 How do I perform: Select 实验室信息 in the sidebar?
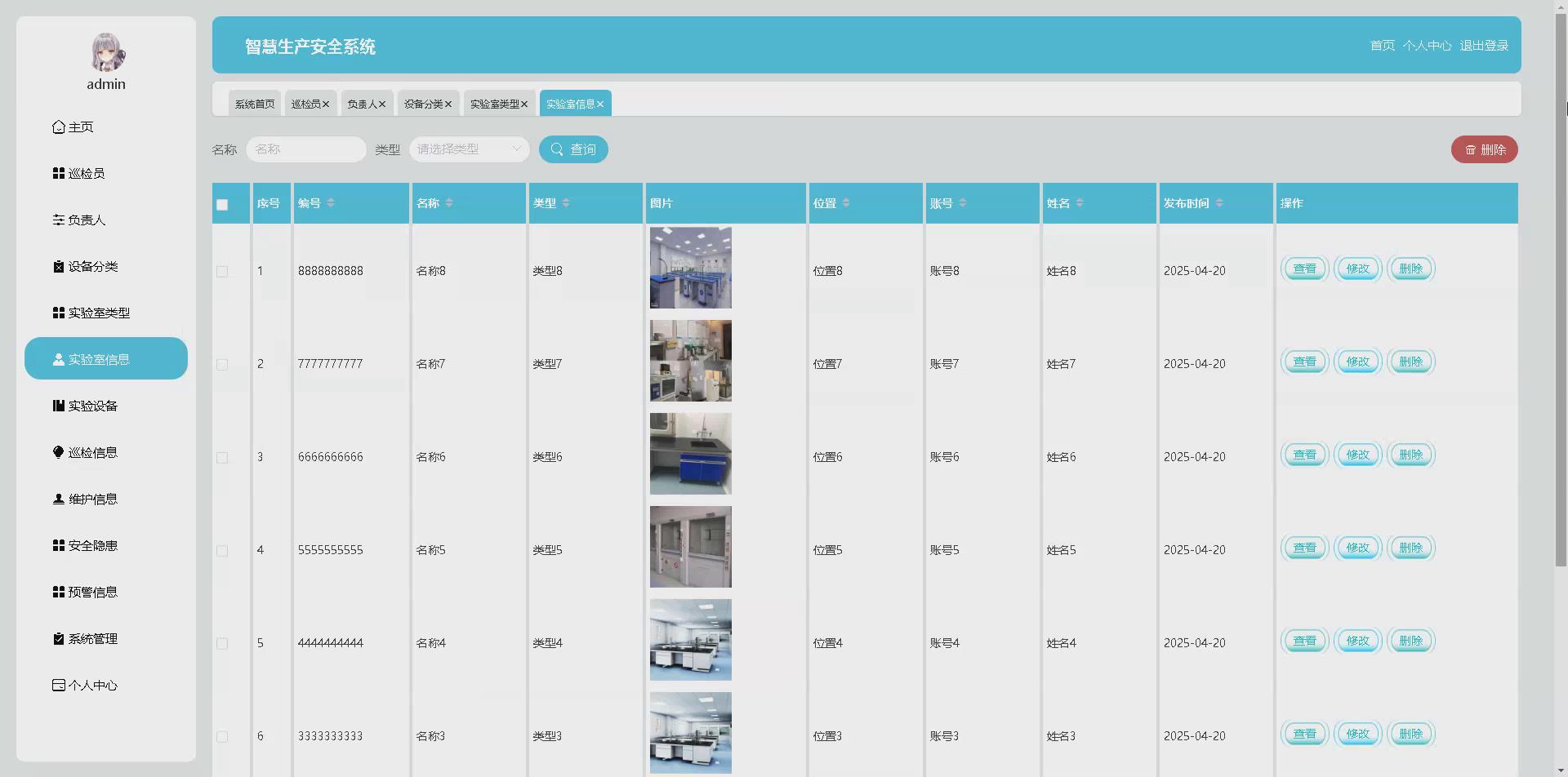[106, 359]
